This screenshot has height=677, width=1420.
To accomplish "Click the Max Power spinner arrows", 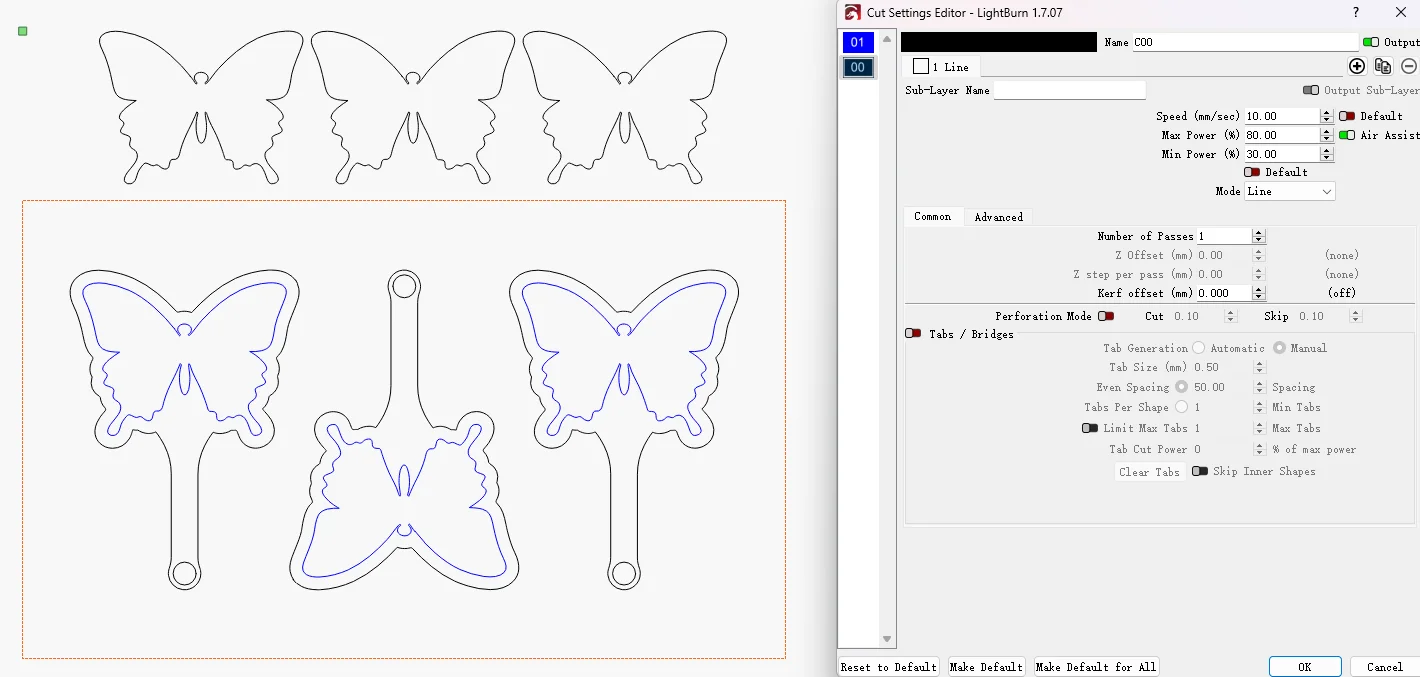I will (x=1327, y=135).
